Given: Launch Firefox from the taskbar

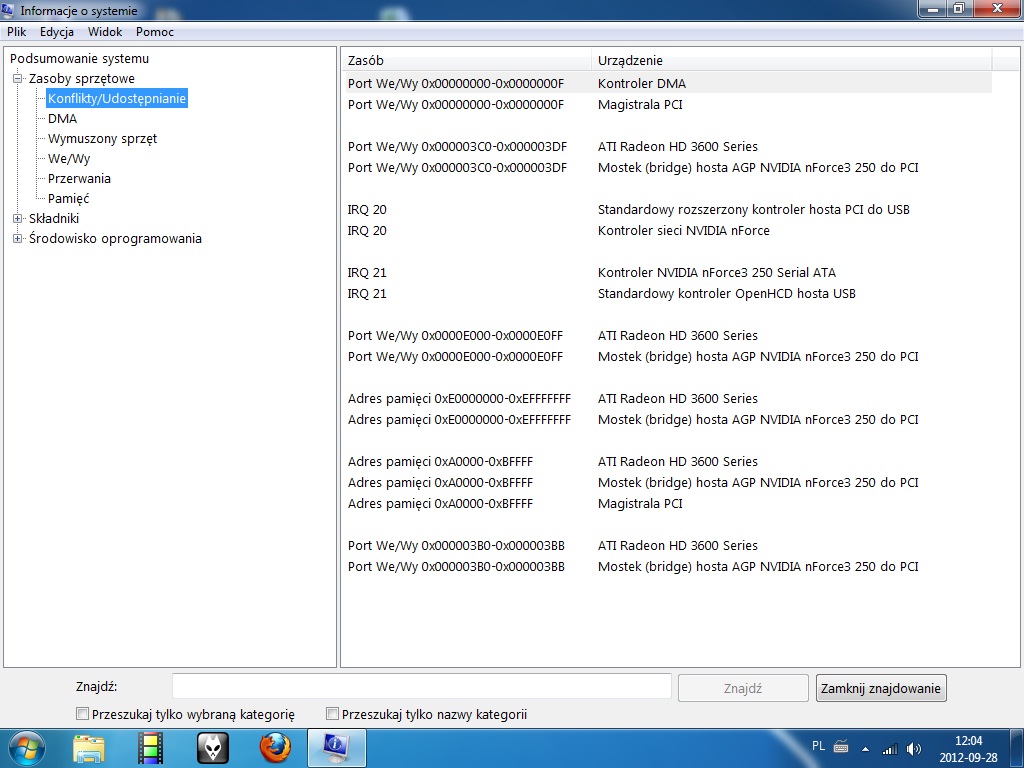Looking at the screenshot, I should tap(275, 748).
